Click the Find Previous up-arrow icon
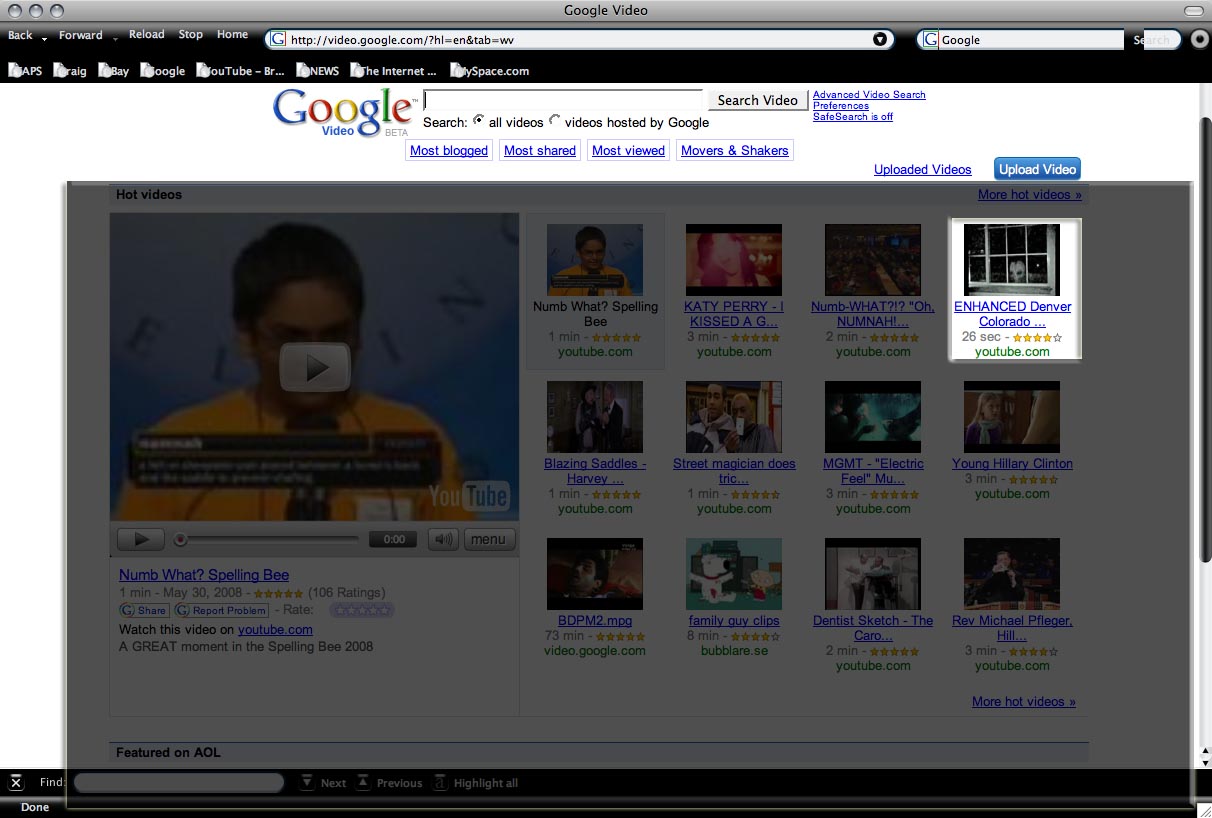The image size is (1212, 818). (x=364, y=783)
